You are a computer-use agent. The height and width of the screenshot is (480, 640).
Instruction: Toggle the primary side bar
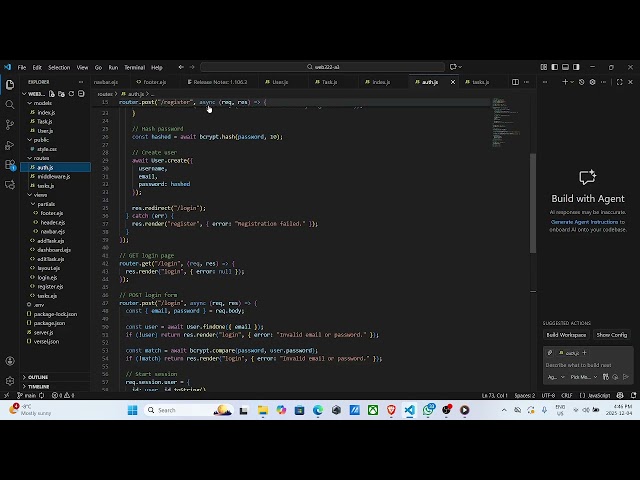(x=555, y=67)
